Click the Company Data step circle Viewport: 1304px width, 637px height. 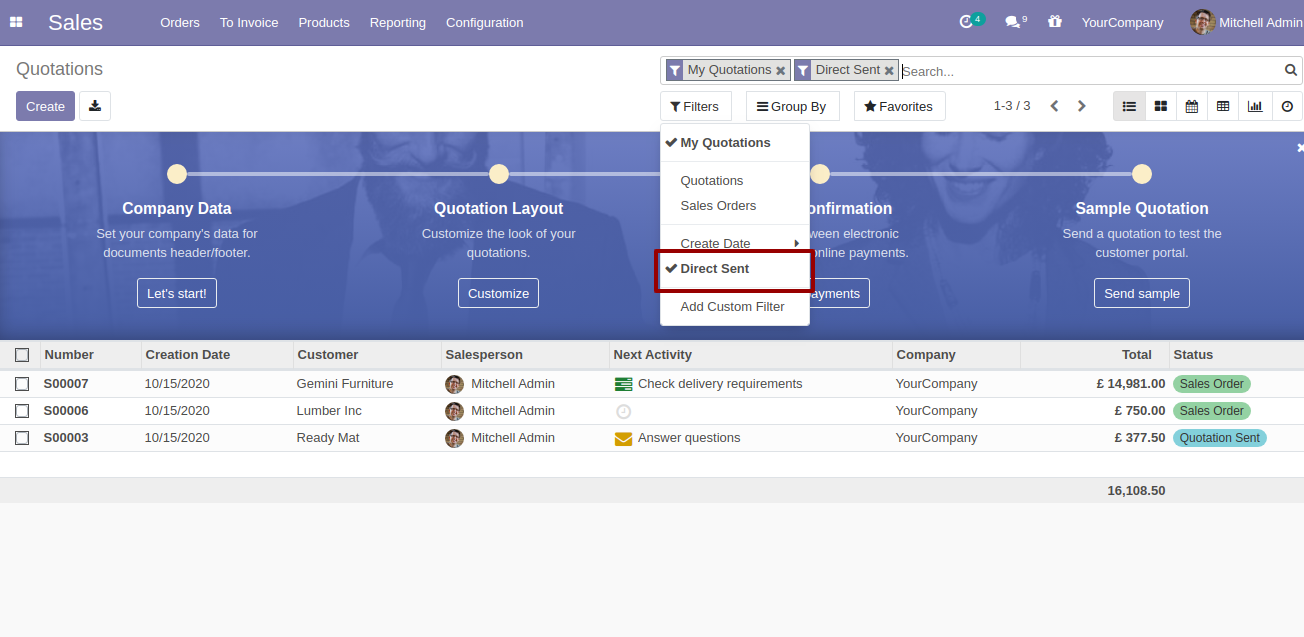tap(177, 174)
